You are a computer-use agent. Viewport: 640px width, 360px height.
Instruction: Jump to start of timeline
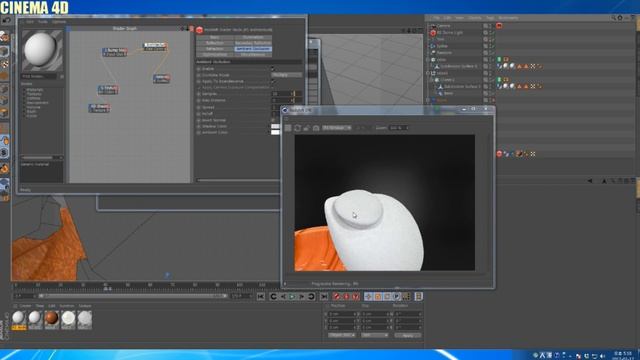coord(260,297)
